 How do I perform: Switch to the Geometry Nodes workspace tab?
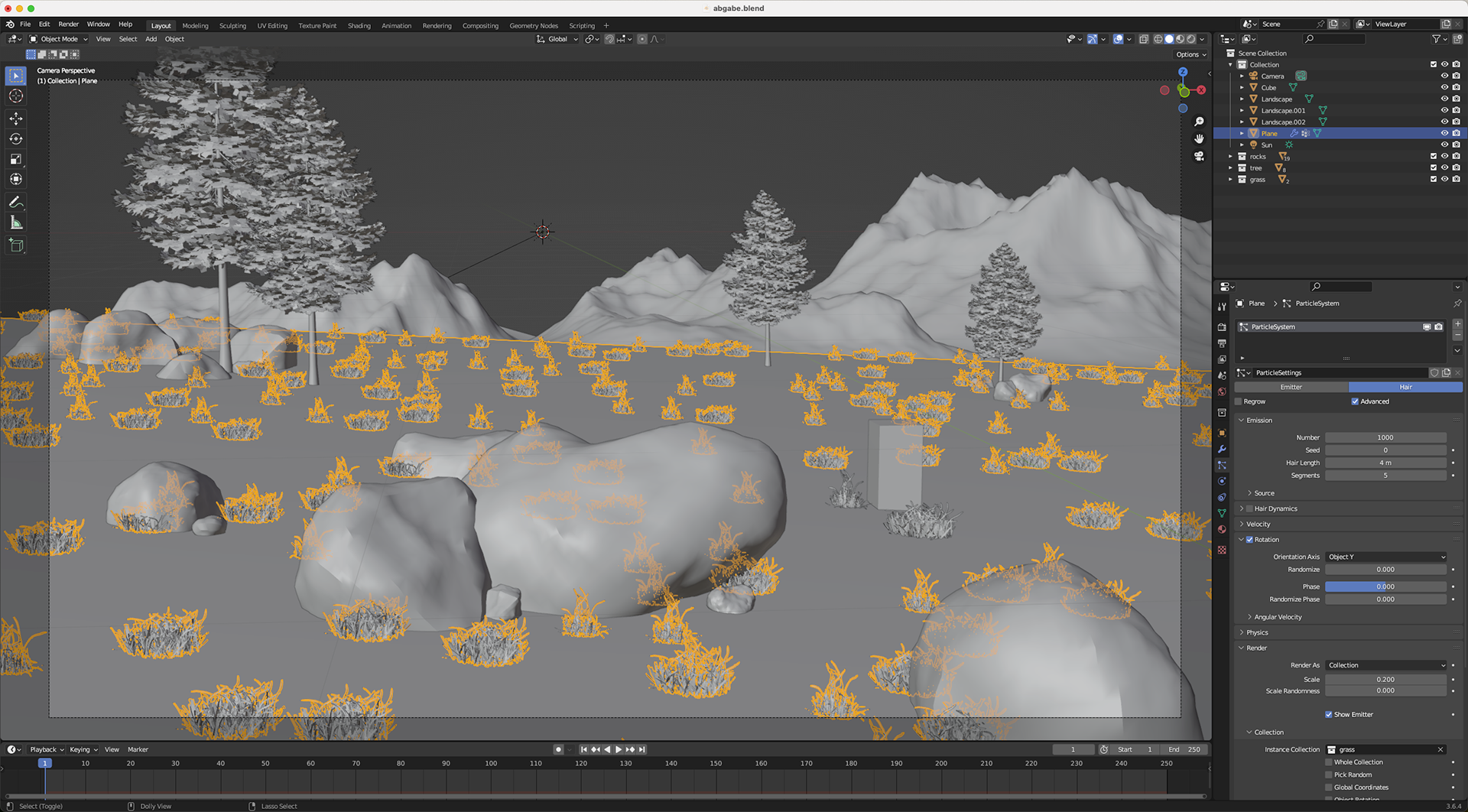[x=534, y=26]
